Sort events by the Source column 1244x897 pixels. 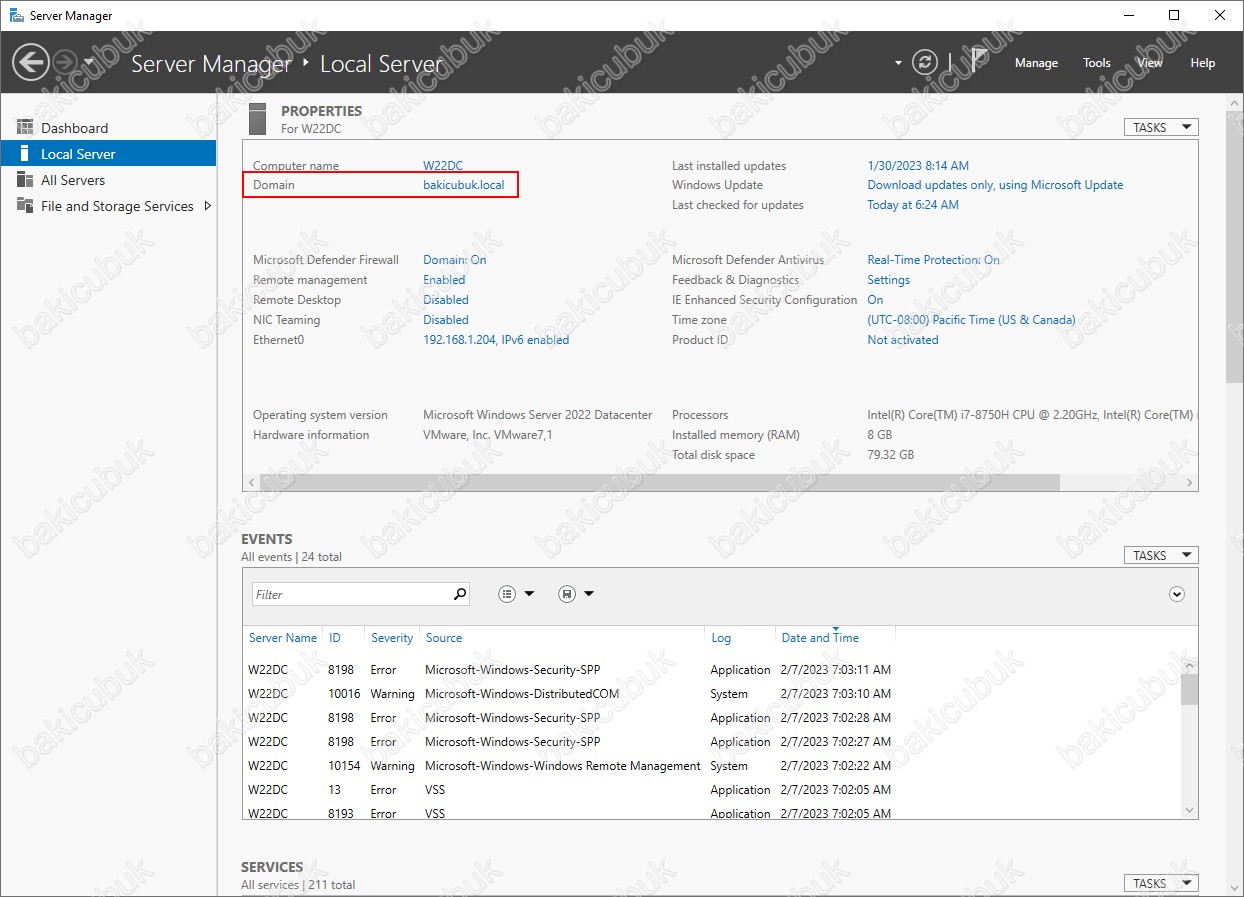pyautogui.click(x=444, y=638)
